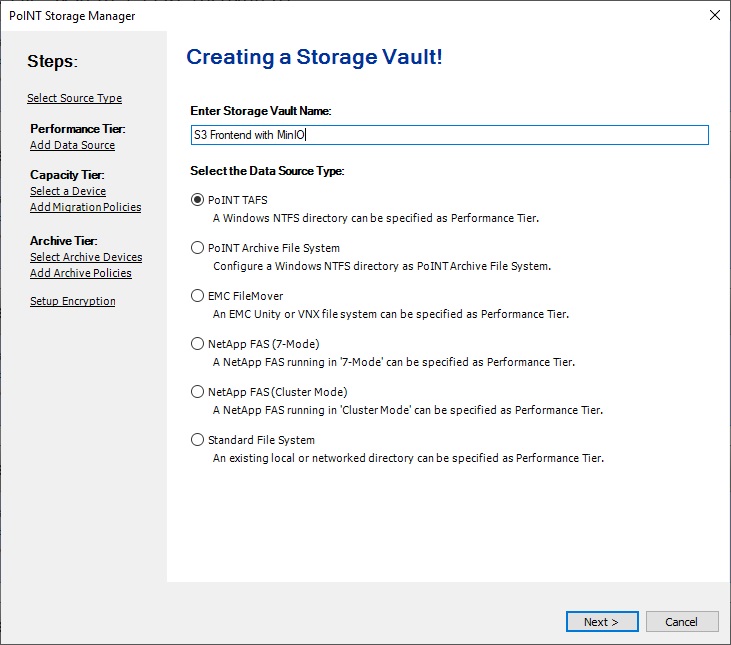Click the 'Creating a Storage Vault!' heading

click(314, 57)
